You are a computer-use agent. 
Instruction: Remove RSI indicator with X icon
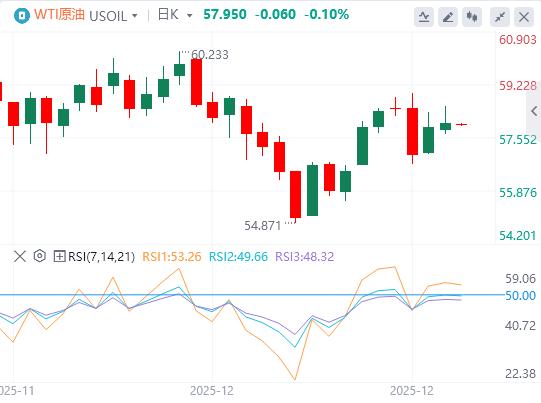pos(20,256)
